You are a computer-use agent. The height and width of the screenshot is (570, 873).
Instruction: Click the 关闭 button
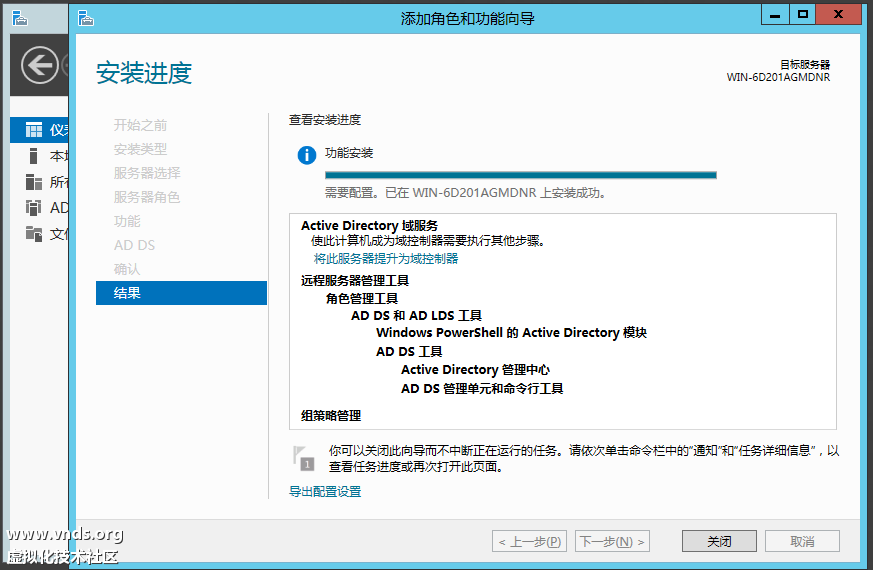(x=719, y=541)
